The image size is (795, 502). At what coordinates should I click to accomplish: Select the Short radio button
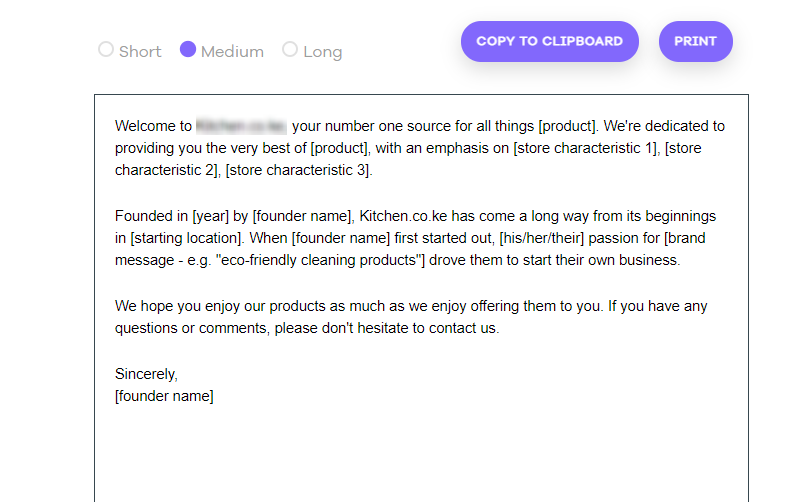tap(105, 49)
